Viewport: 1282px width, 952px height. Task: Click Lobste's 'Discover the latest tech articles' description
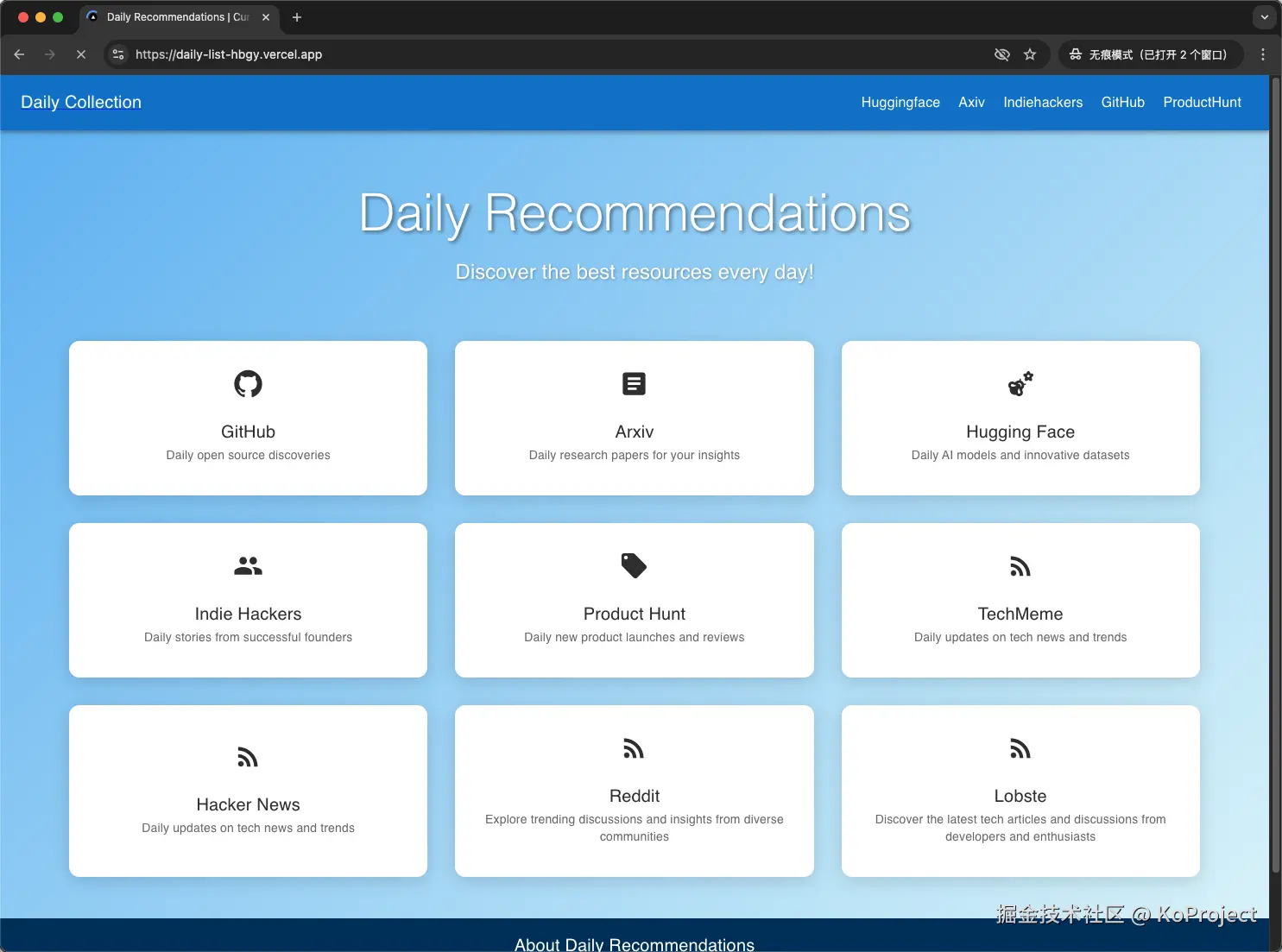tap(1020, 828)
